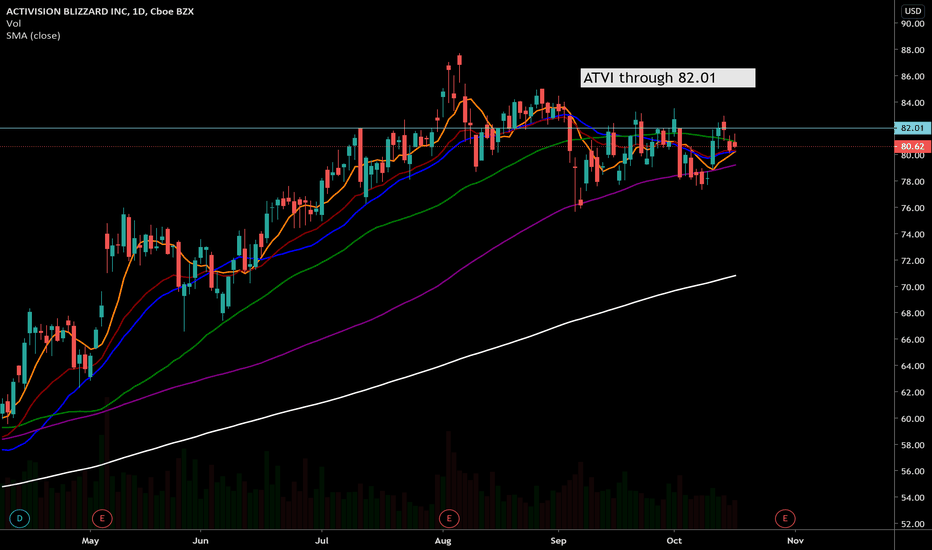Click the 54.00 price axis label
The image size is (932, 550).
pyautogui.click(x=912, y=498)
